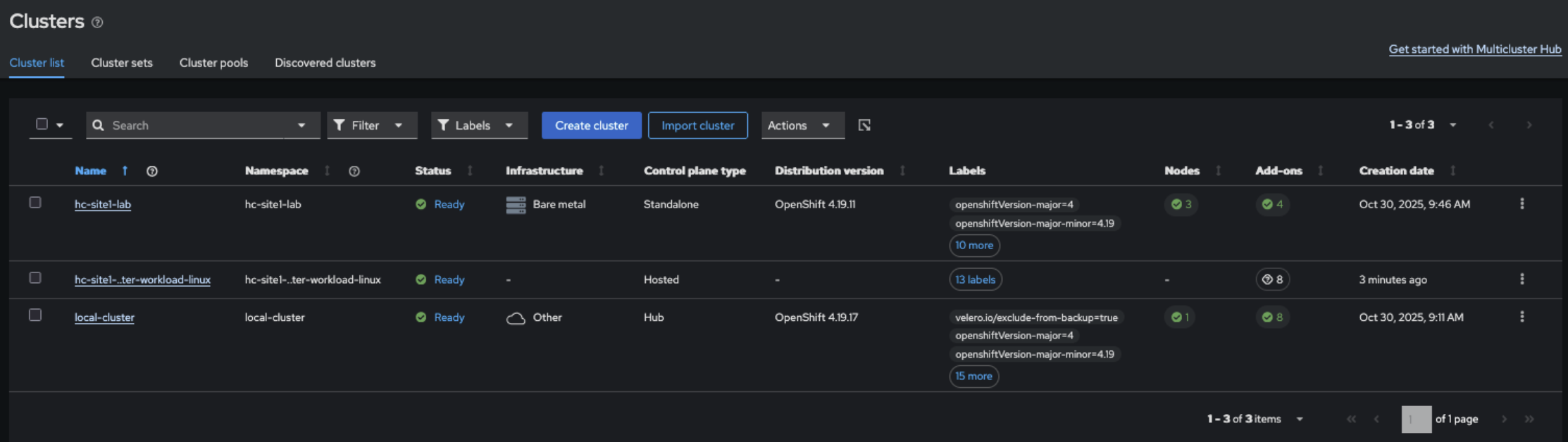Show the 10 more labels for hc-site1-lab
Screen dimensions: 1568x442
(973, 246)
